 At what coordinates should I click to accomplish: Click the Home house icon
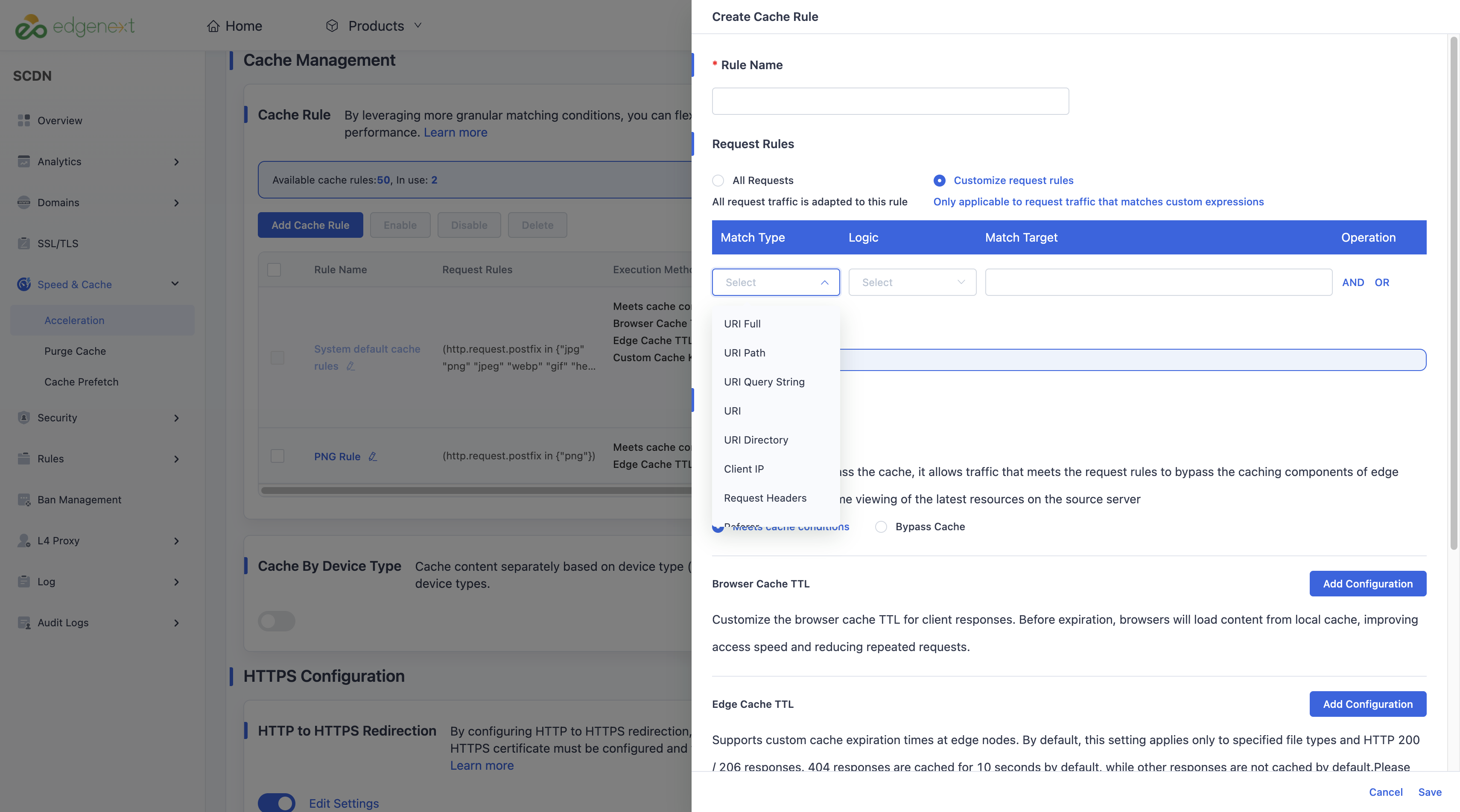(x=213, y=26)
